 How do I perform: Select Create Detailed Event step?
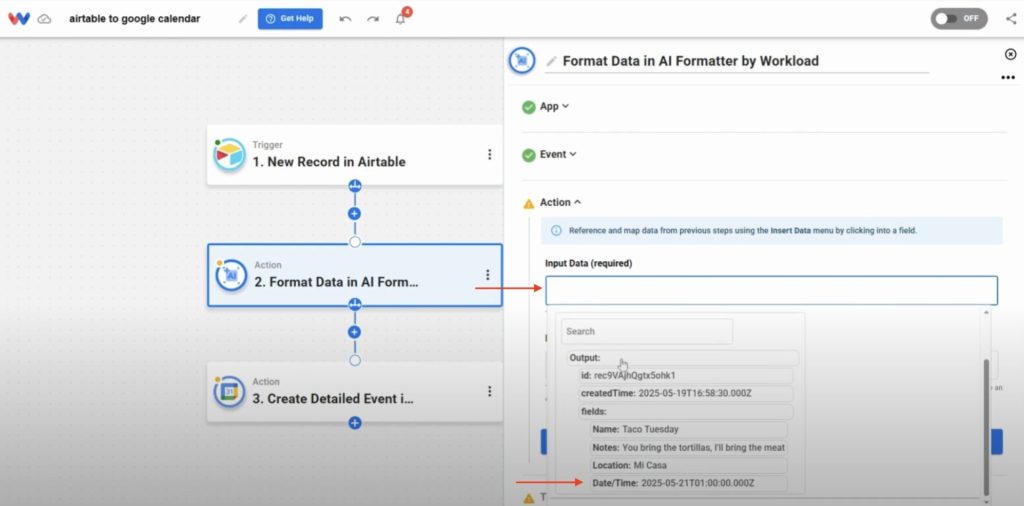click(x=355, y=392)
